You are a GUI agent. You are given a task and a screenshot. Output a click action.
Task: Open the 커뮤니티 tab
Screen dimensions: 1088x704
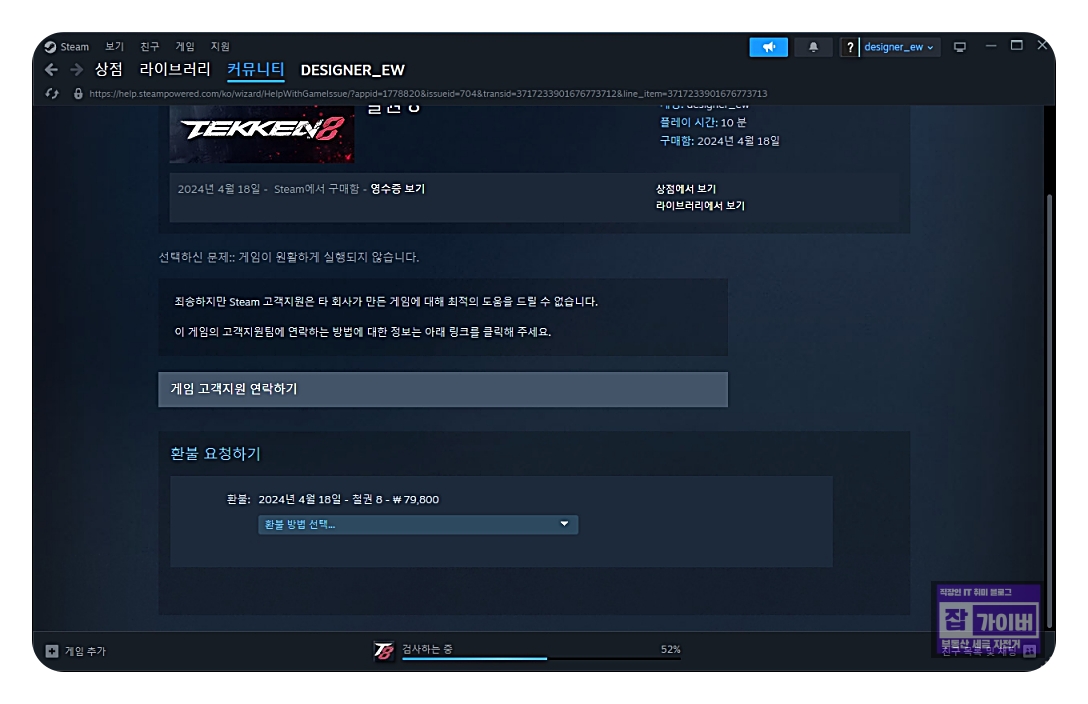pos(255,69)
